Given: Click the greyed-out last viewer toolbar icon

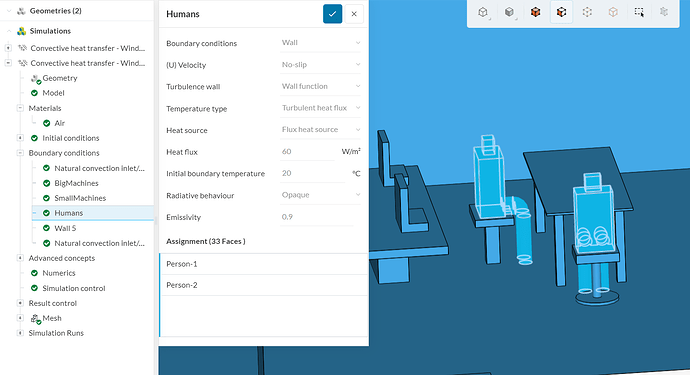Looking at the screenshot, I should pos(664,12).
